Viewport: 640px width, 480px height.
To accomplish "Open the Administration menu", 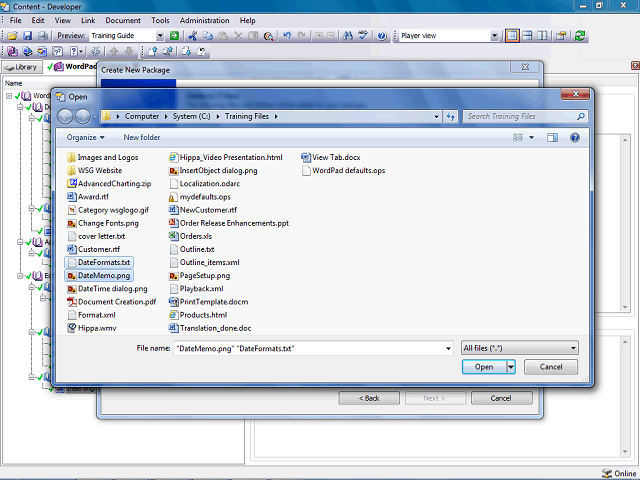I will point(204,20).
